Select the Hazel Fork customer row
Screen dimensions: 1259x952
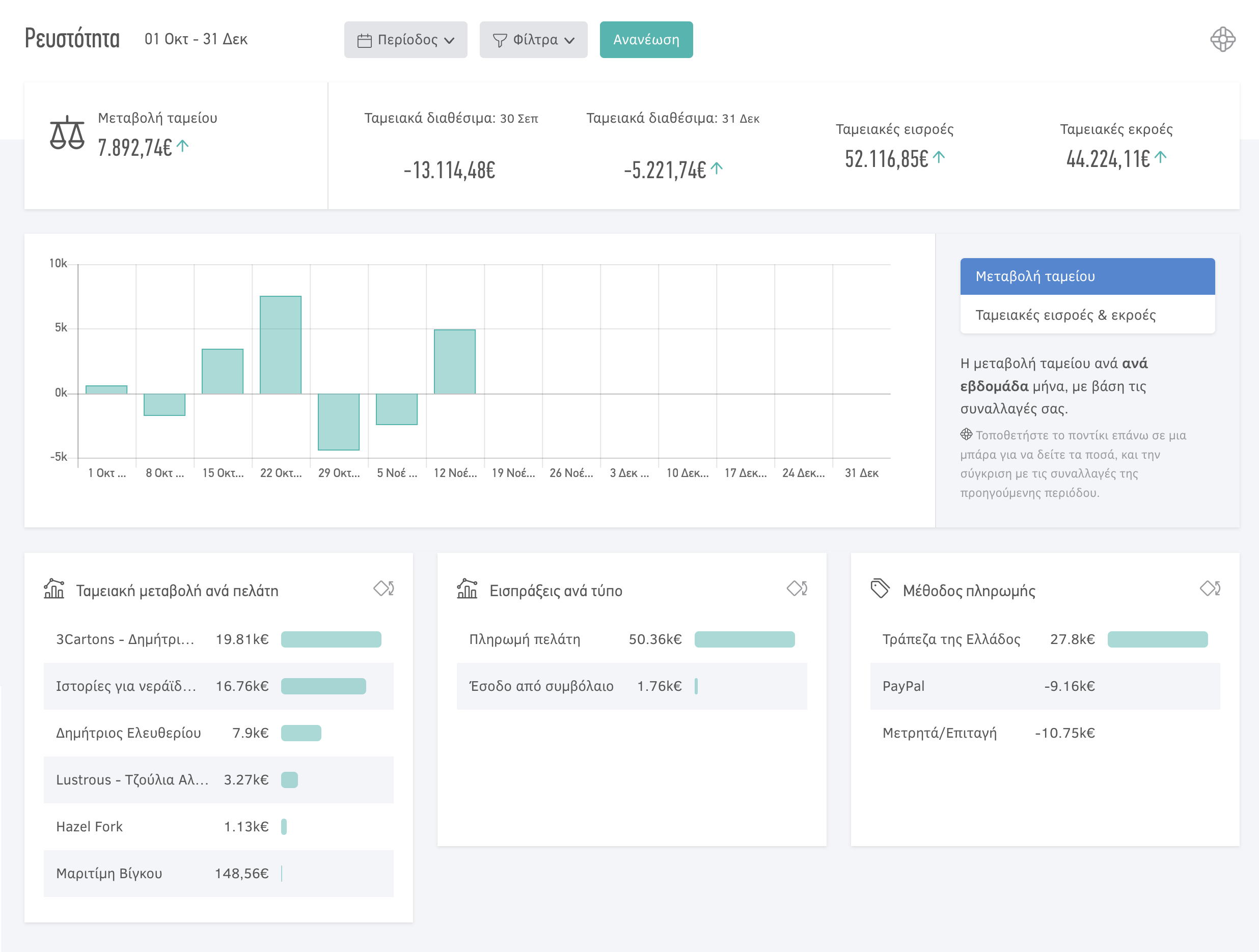tap(218, 827)
